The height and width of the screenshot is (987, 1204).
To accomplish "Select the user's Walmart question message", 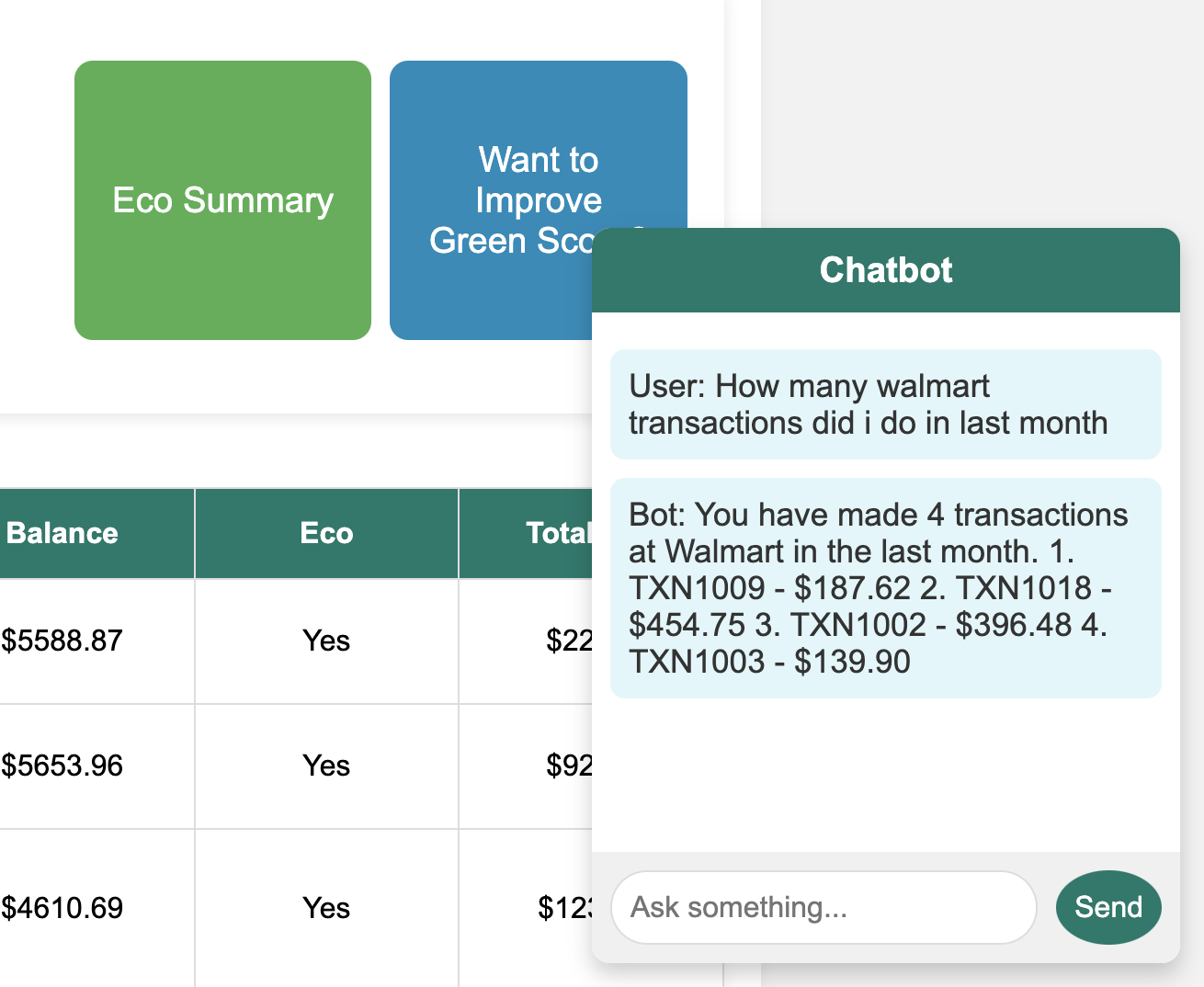I will point(885,404).
